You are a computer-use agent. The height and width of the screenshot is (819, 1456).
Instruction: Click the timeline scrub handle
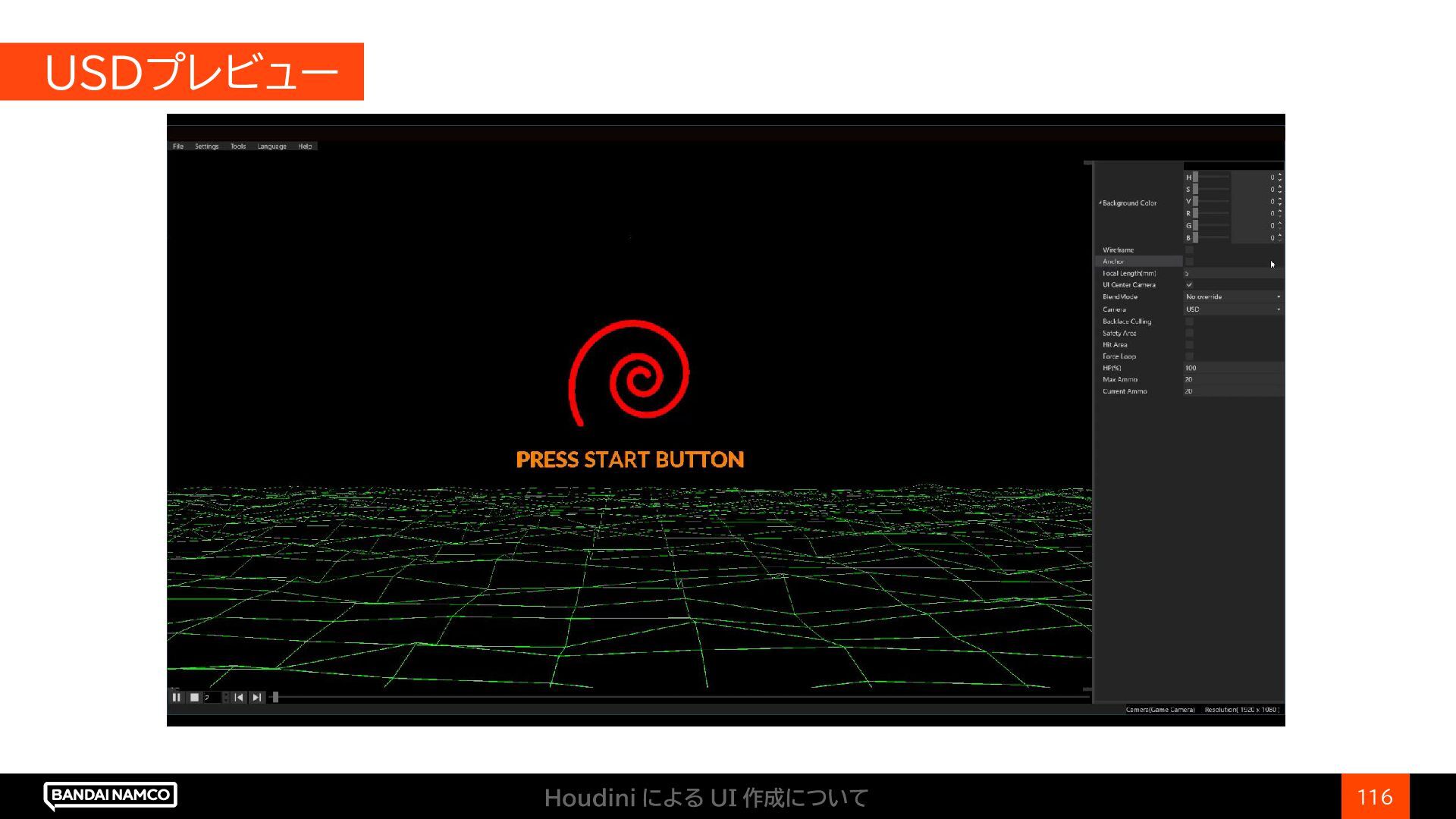pos(275,698)
